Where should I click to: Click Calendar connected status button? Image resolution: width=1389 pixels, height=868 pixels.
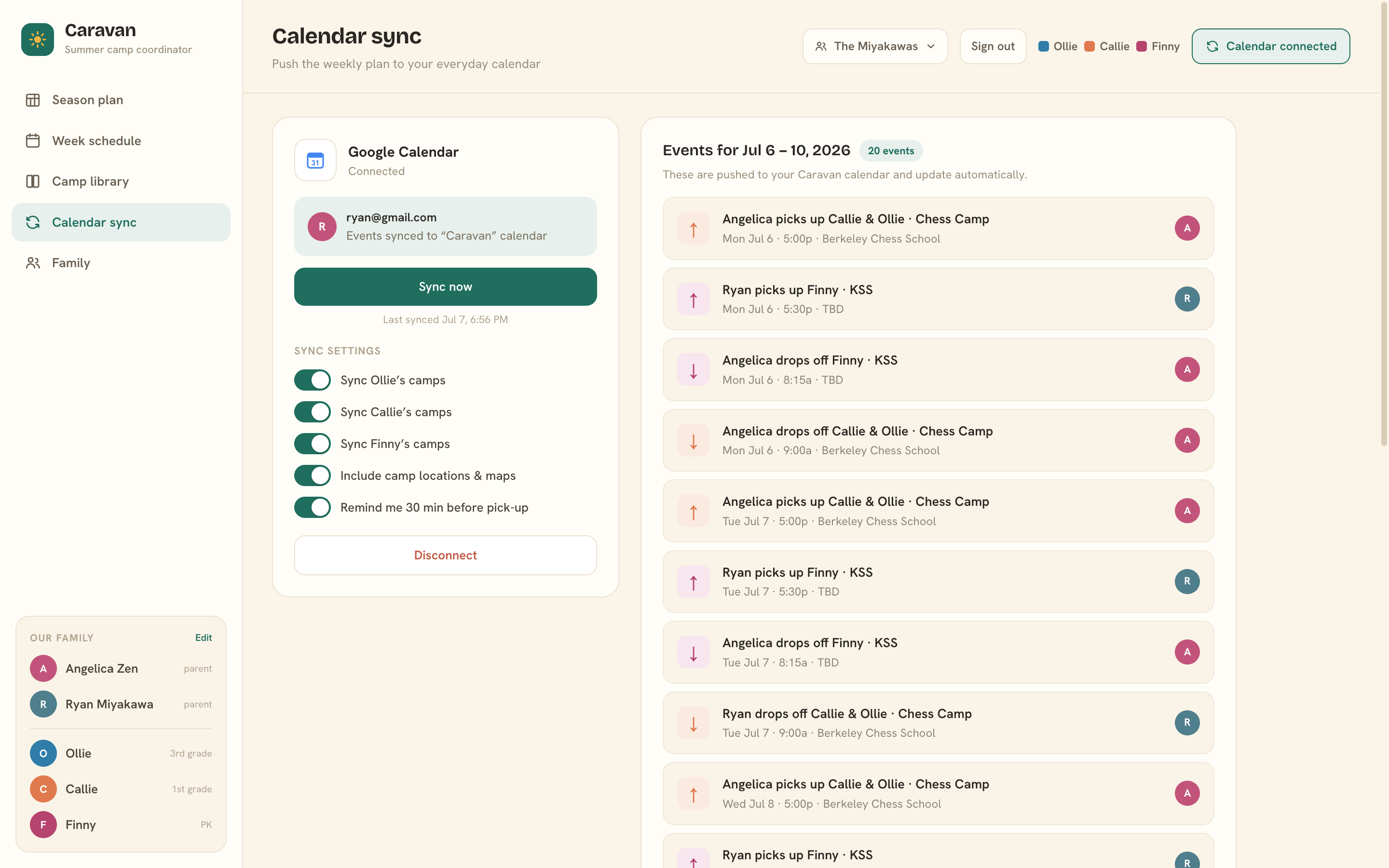[x=1271, y=46]
